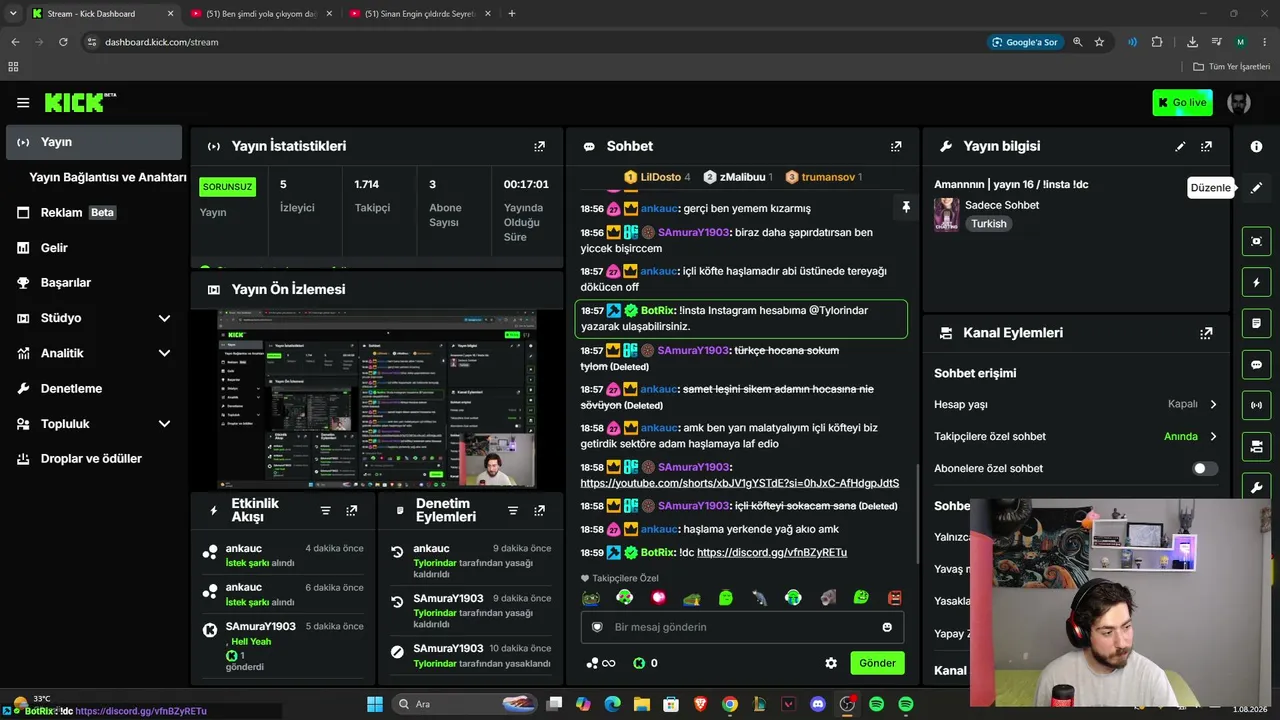This screenshot has height=720, width=1280.
Task: Bookmark this page with the star icon
Action: point(1099,42)
